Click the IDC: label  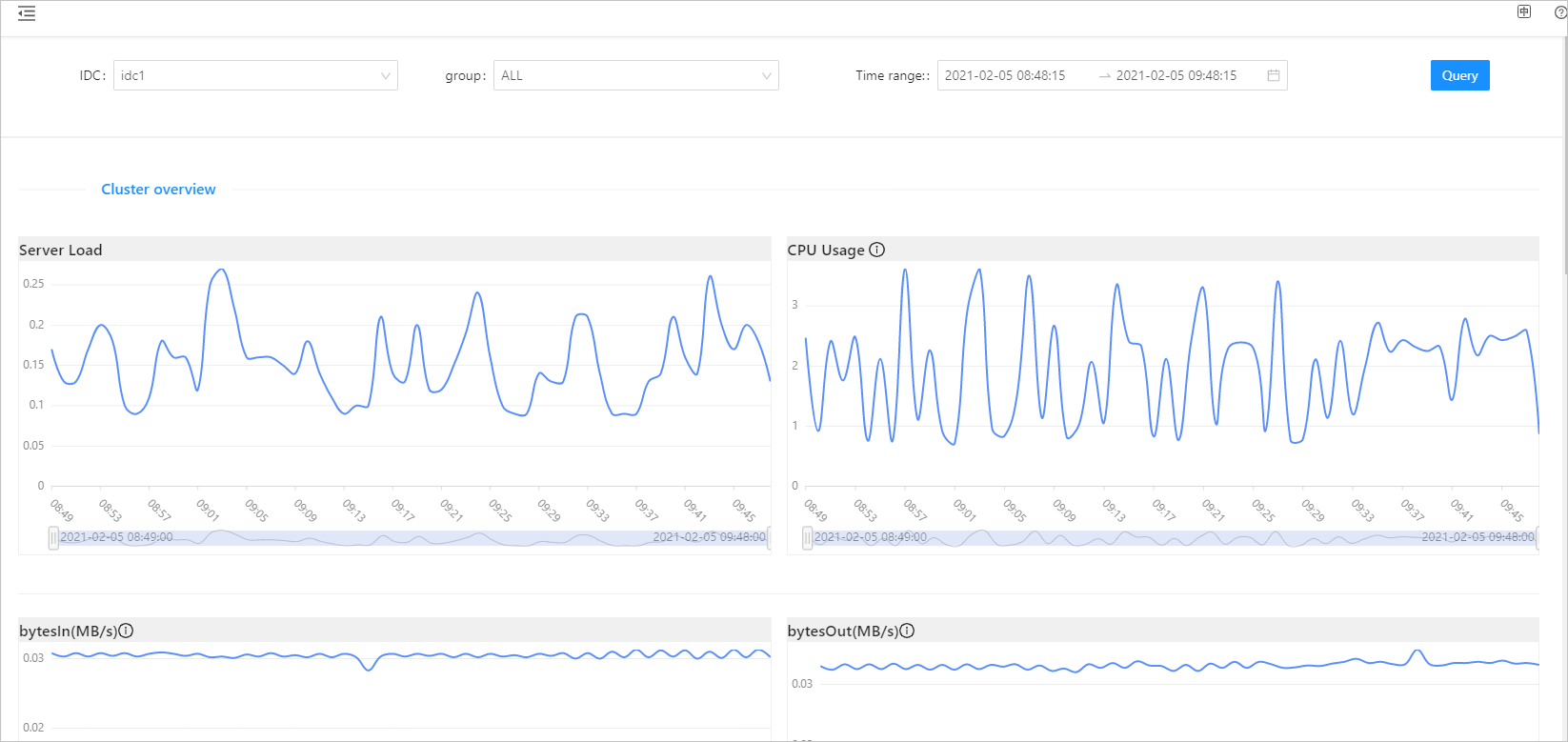click(x=92, y=75)
